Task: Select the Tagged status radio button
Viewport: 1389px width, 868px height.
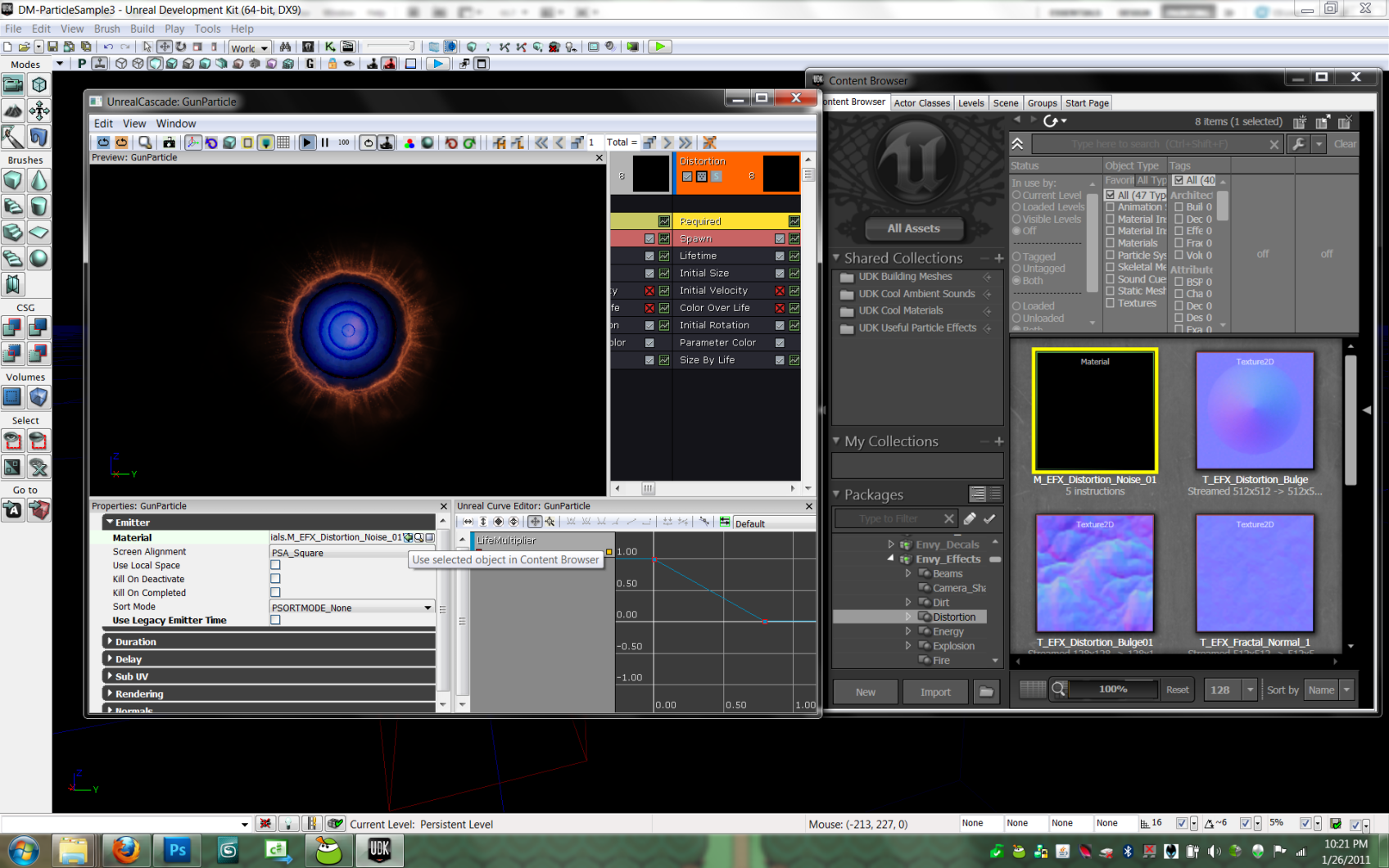Action: coord(1016,256)
